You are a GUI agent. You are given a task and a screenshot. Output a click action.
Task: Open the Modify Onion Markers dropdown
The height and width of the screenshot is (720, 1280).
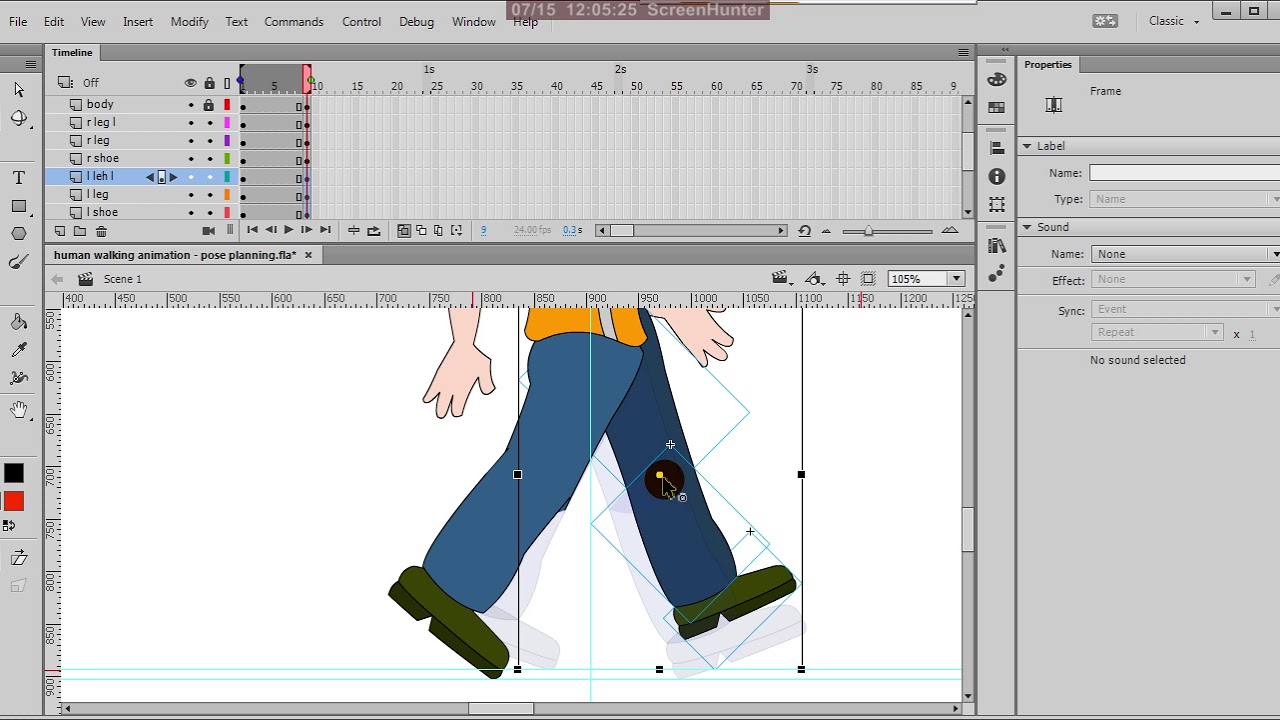[457, 231]
